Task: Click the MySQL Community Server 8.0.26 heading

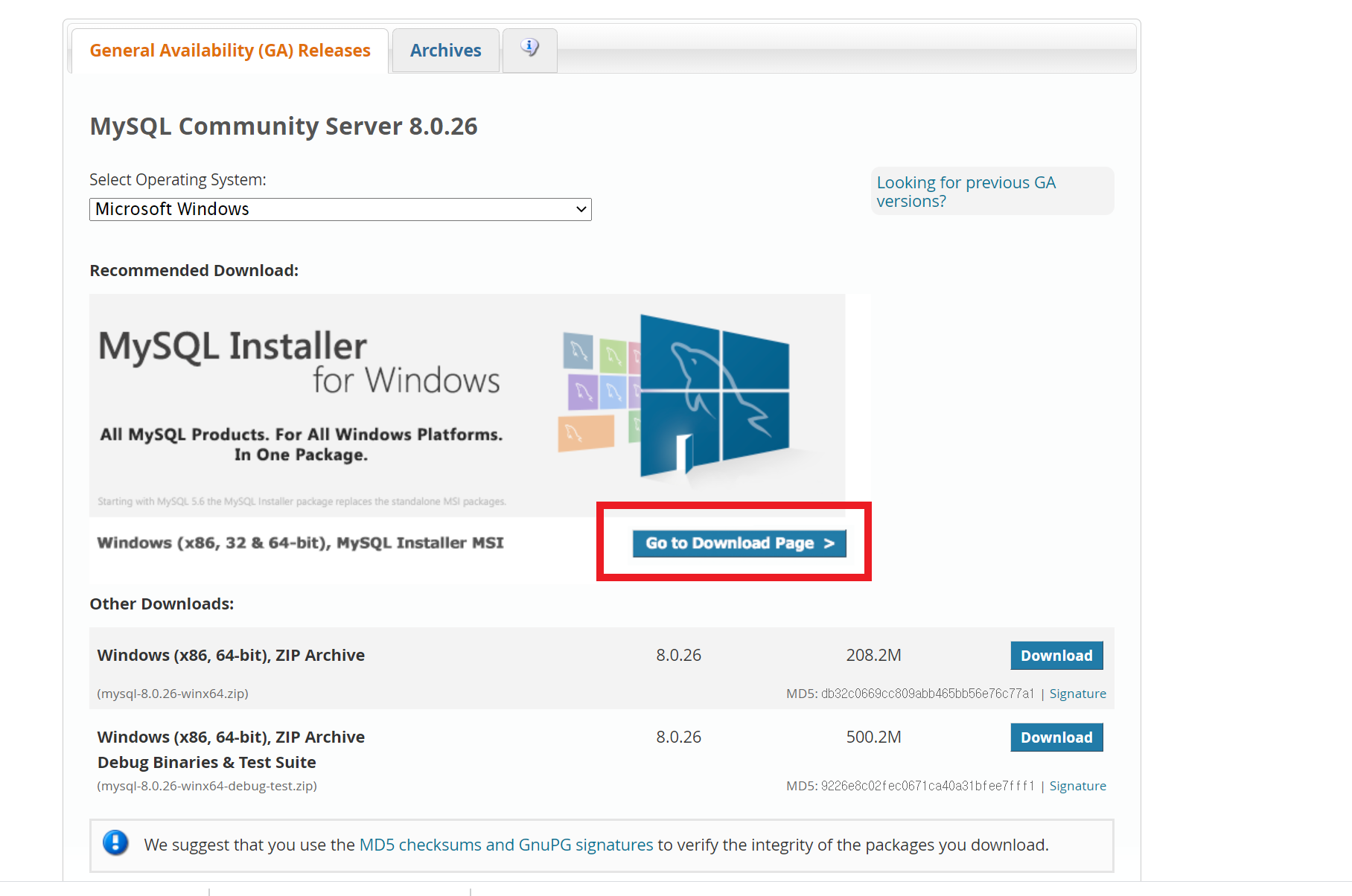Action: click(284, 127)
